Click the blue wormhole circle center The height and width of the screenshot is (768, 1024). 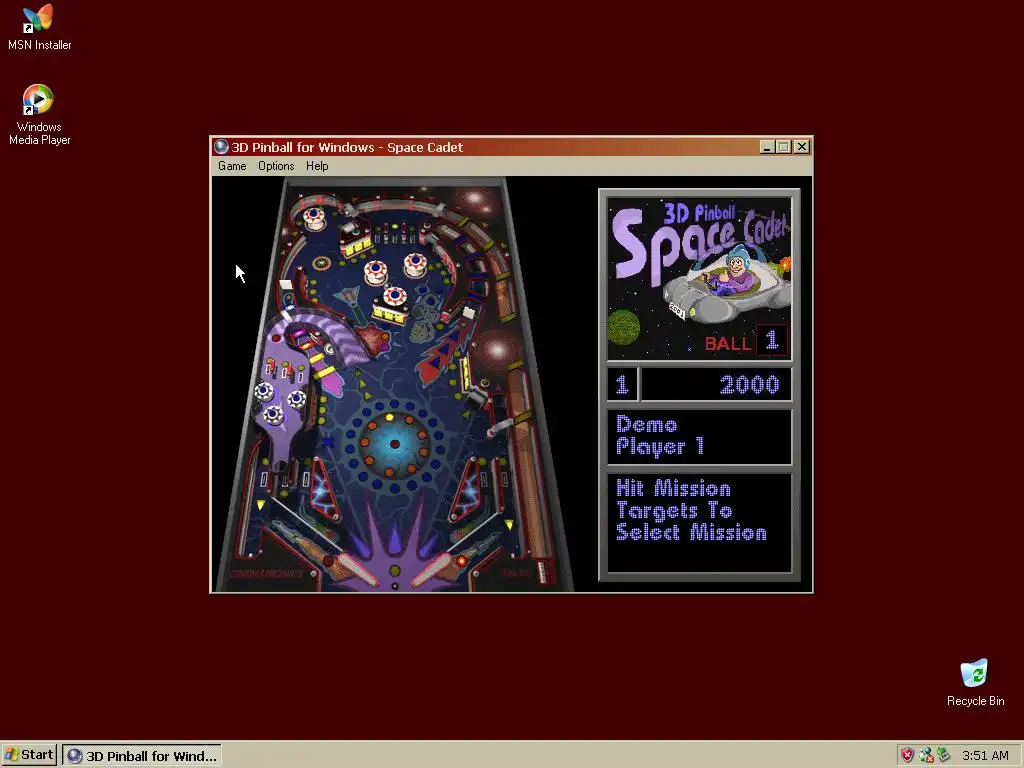pos(394,444)
